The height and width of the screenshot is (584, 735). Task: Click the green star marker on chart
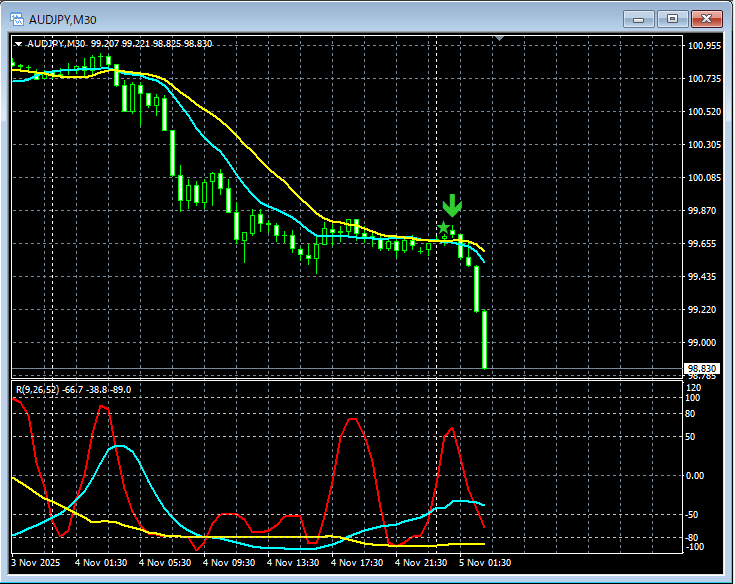[443, 228]
